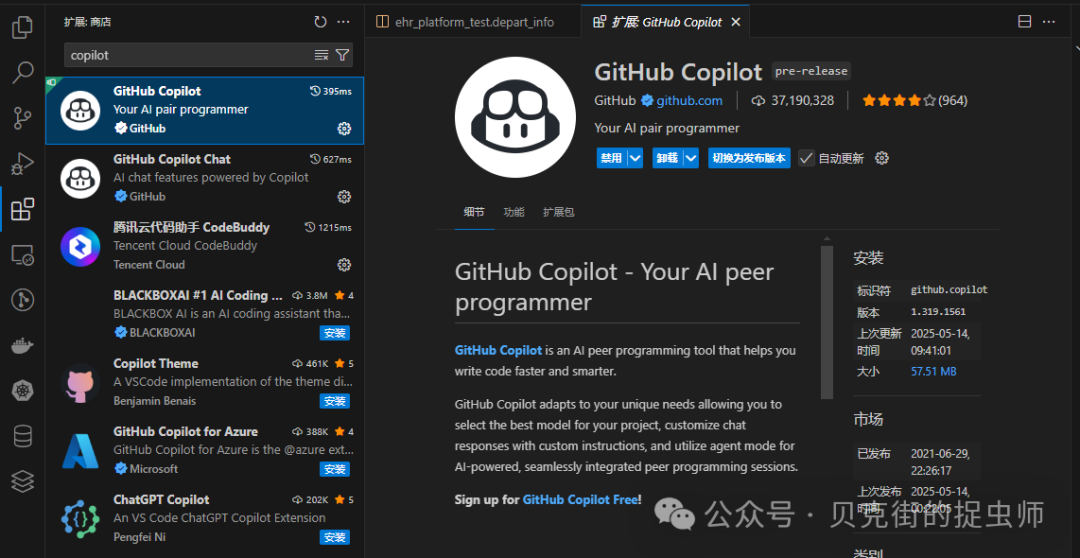The image size is (1080, 558).
Task: Click the star rating (964) reviews
Action: pos(915,101)
